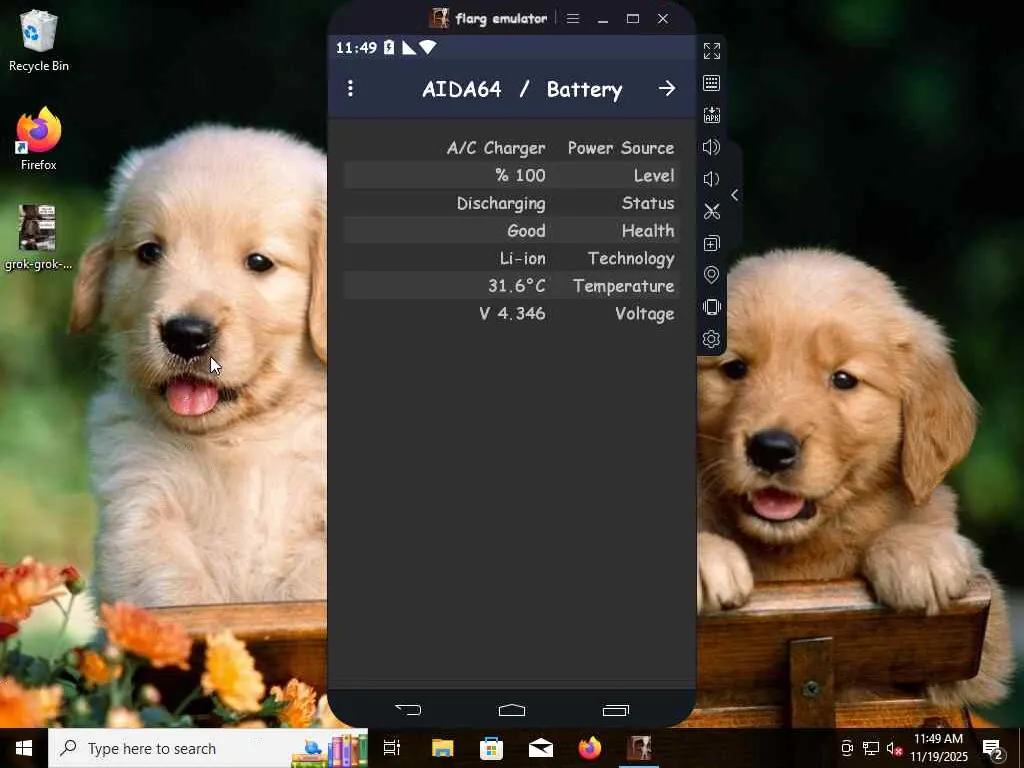Select the Firefox desktop shortcut
Image resolution: width=1024 pixels, height=768 pixels.
[39, 139]
